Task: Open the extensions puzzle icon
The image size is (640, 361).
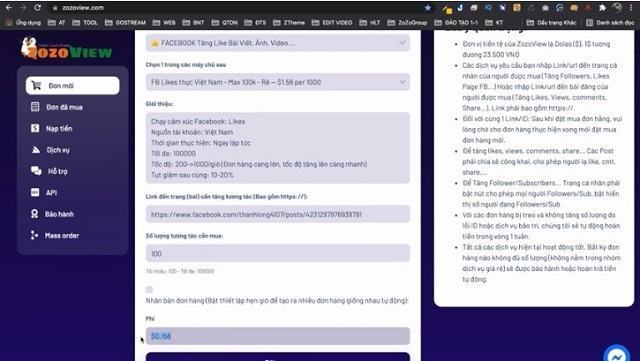Action: tap(602, 7)
